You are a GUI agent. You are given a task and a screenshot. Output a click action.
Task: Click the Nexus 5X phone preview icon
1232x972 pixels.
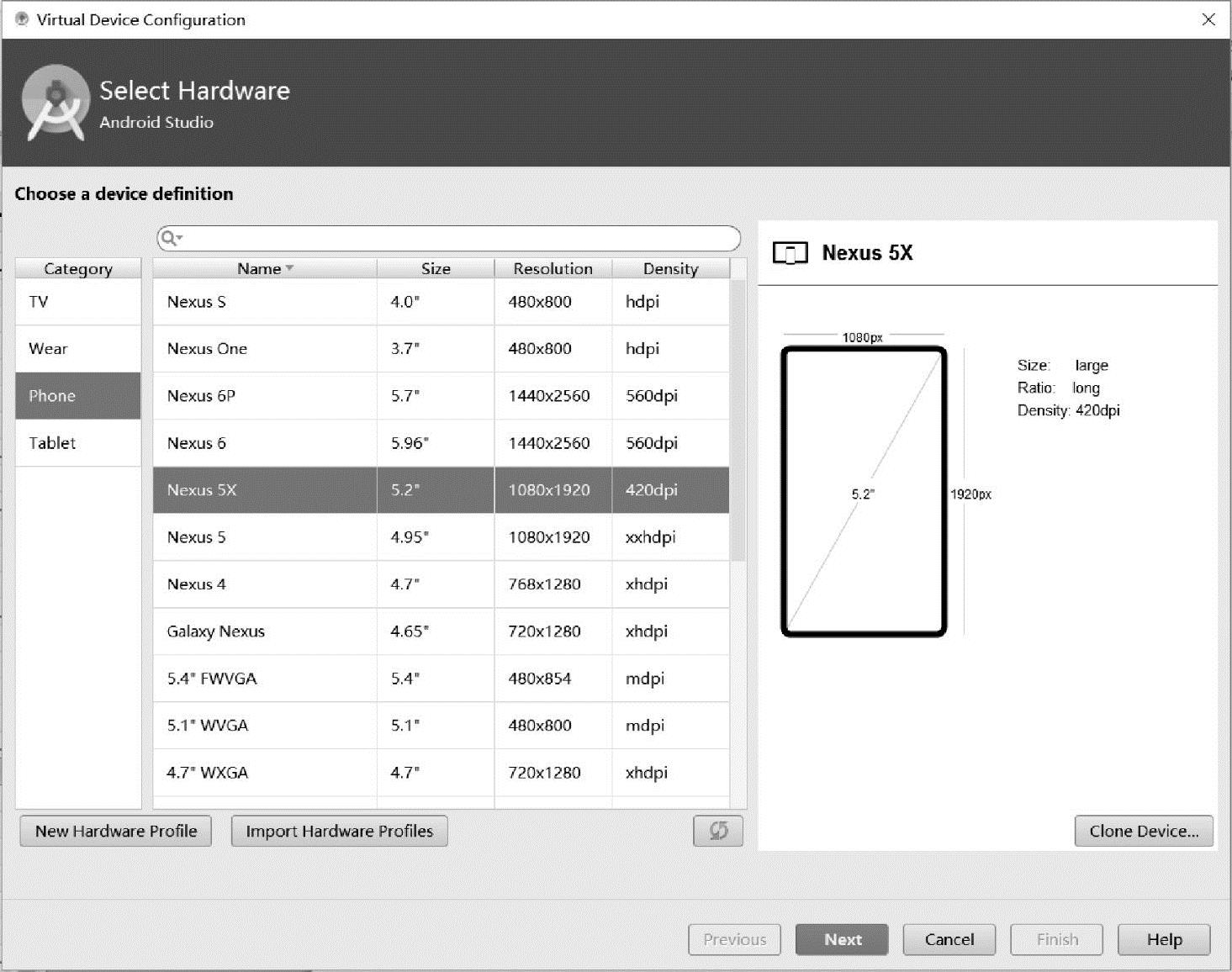coord(790,253)
